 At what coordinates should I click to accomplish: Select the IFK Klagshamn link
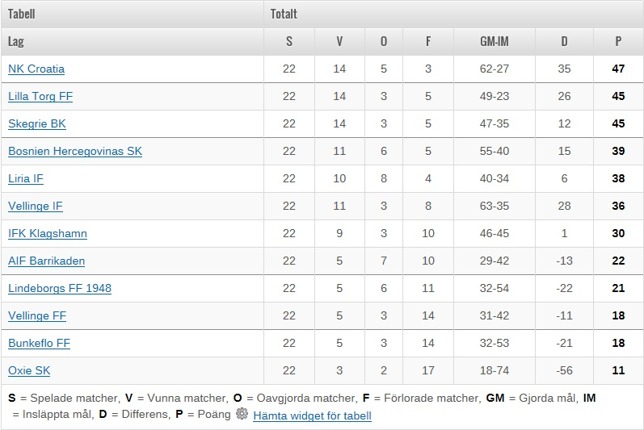pos(48,233)
